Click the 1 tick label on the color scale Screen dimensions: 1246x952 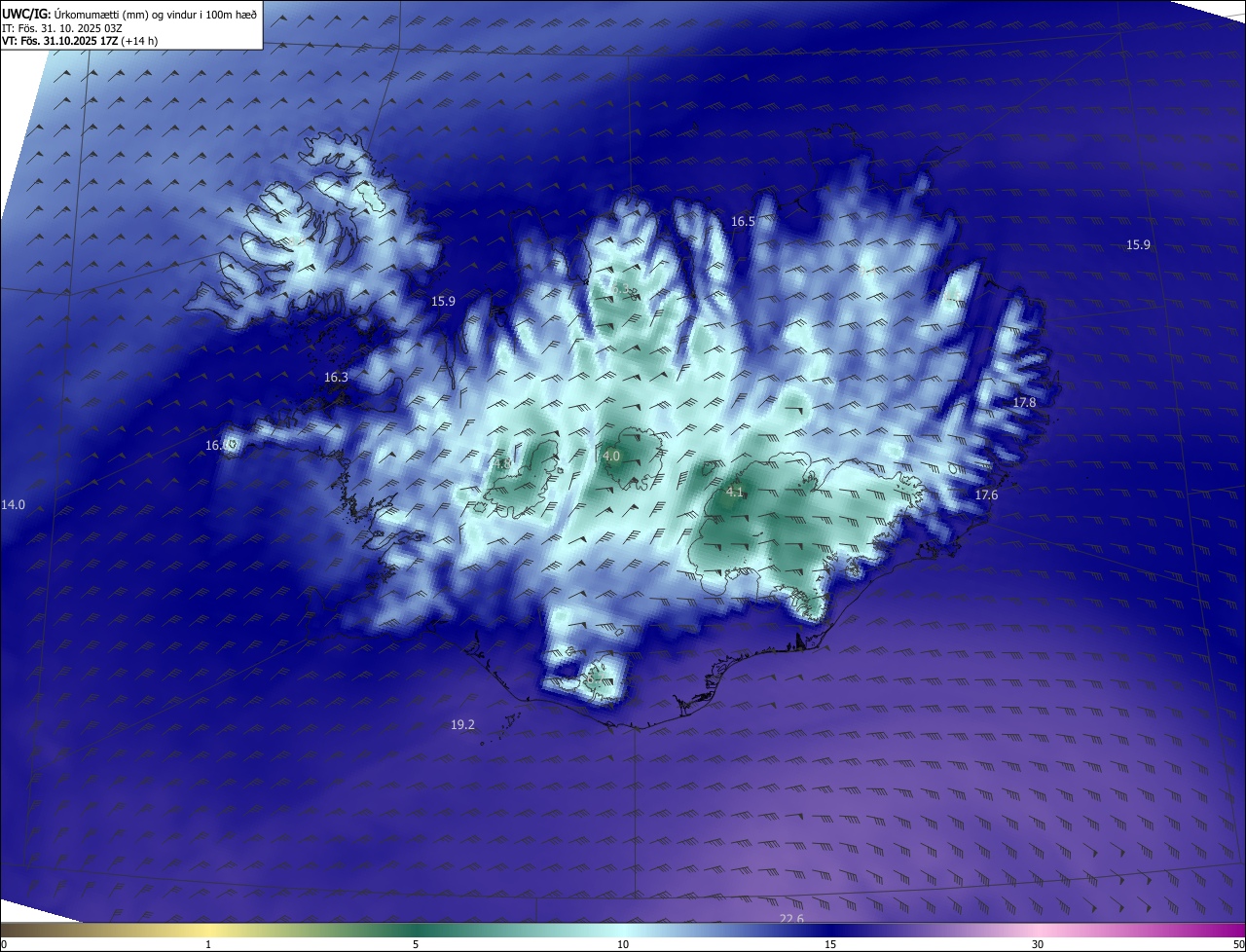(209, 944)
